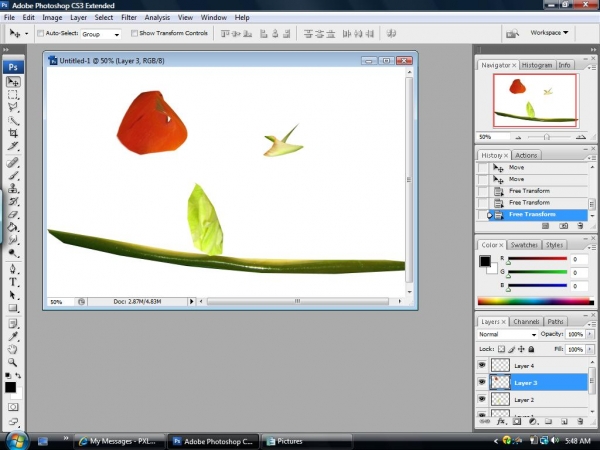Open the Workspace dropdown
The image size is (600, 450).
pyautogui.click(x=549, y=33)
